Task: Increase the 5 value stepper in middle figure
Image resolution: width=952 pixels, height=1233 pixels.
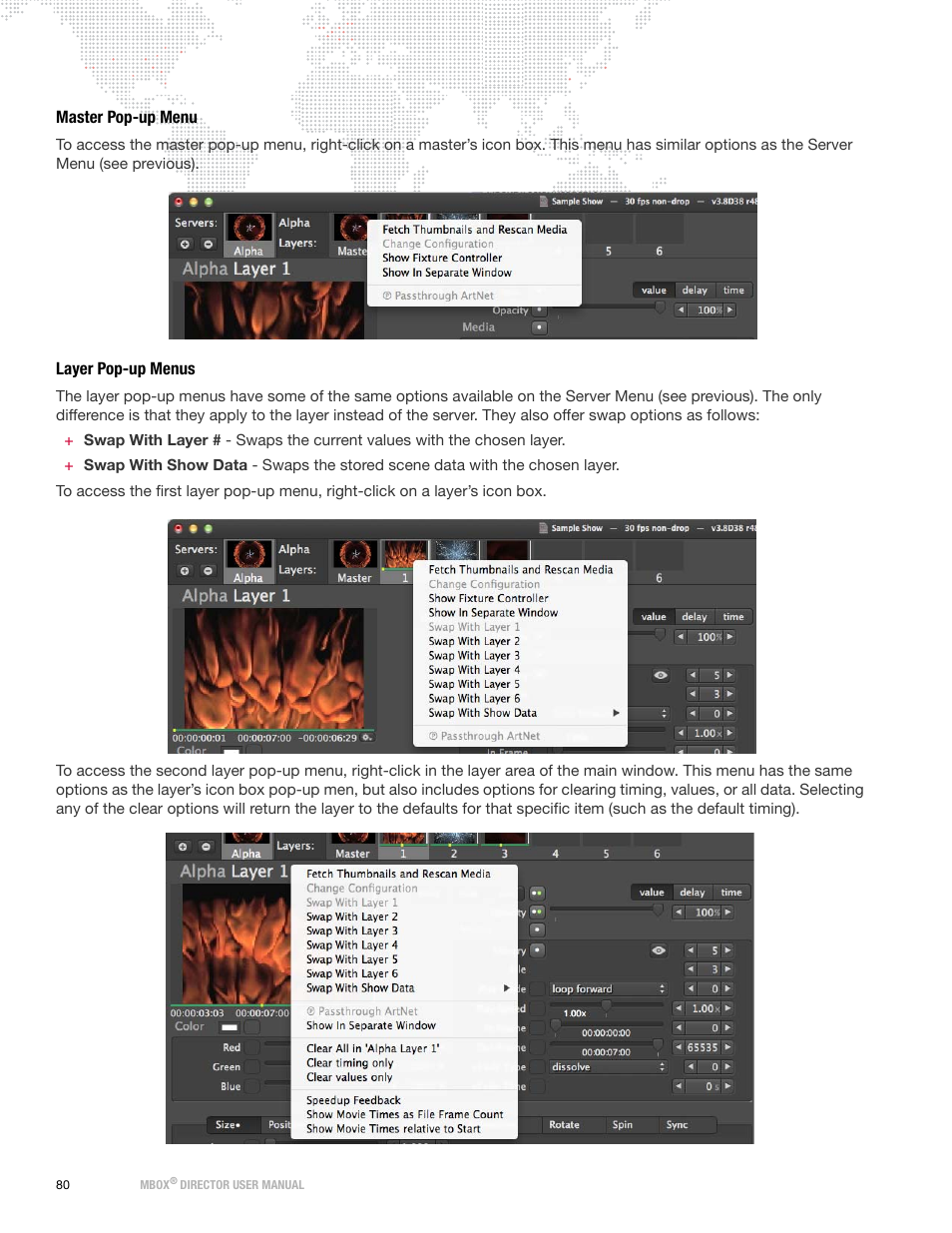Action: (730, 676)
